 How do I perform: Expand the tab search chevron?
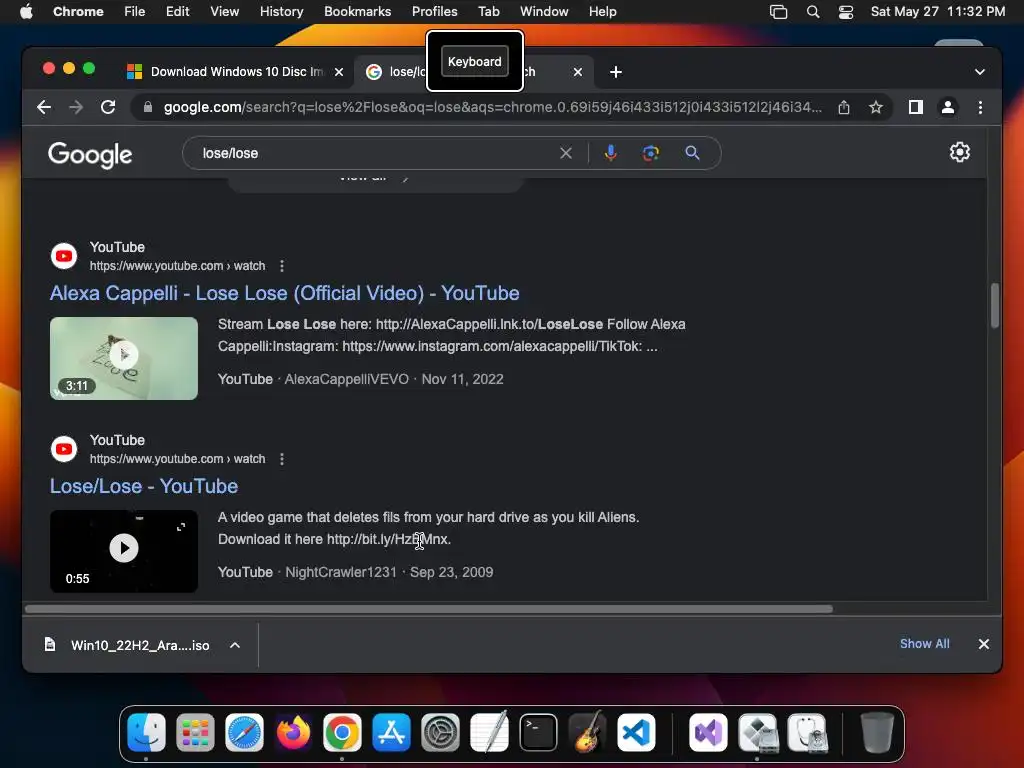pos(980,72)
